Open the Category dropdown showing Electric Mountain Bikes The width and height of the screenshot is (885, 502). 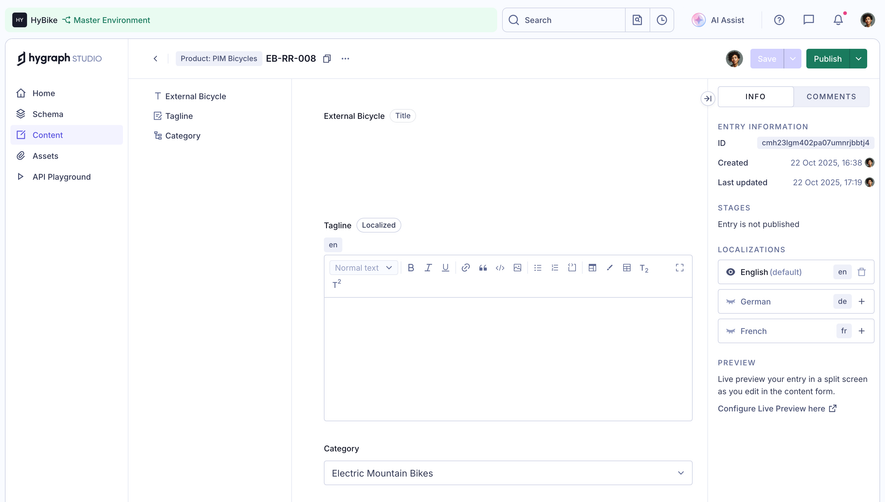508,473
